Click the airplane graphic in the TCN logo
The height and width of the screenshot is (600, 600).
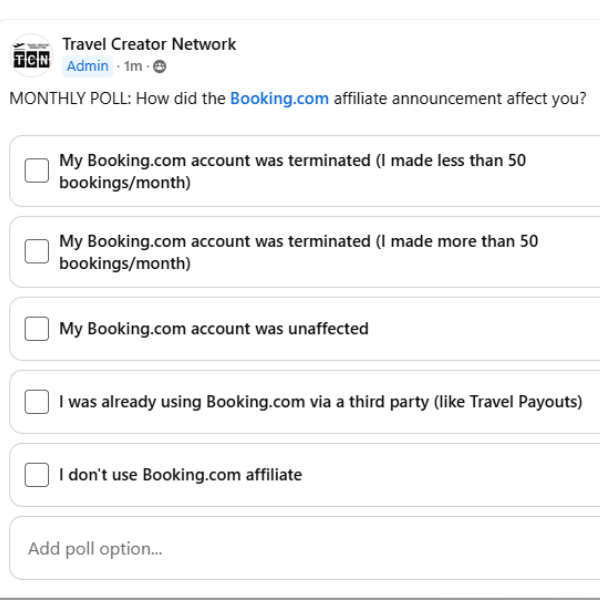[19, 46]
